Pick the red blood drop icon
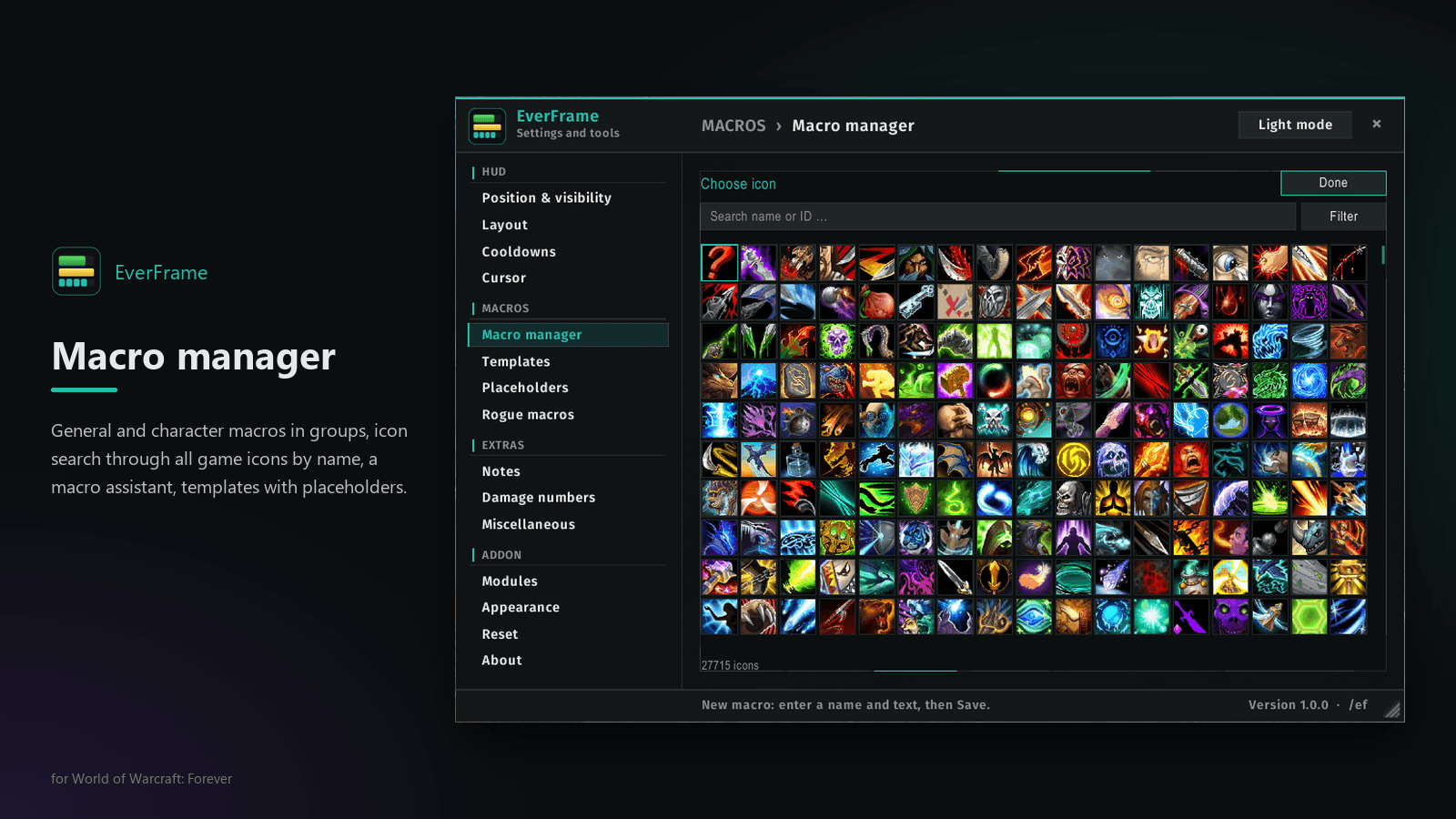Viewport: 1456px width, 819px height. [x=1230, y=301]
